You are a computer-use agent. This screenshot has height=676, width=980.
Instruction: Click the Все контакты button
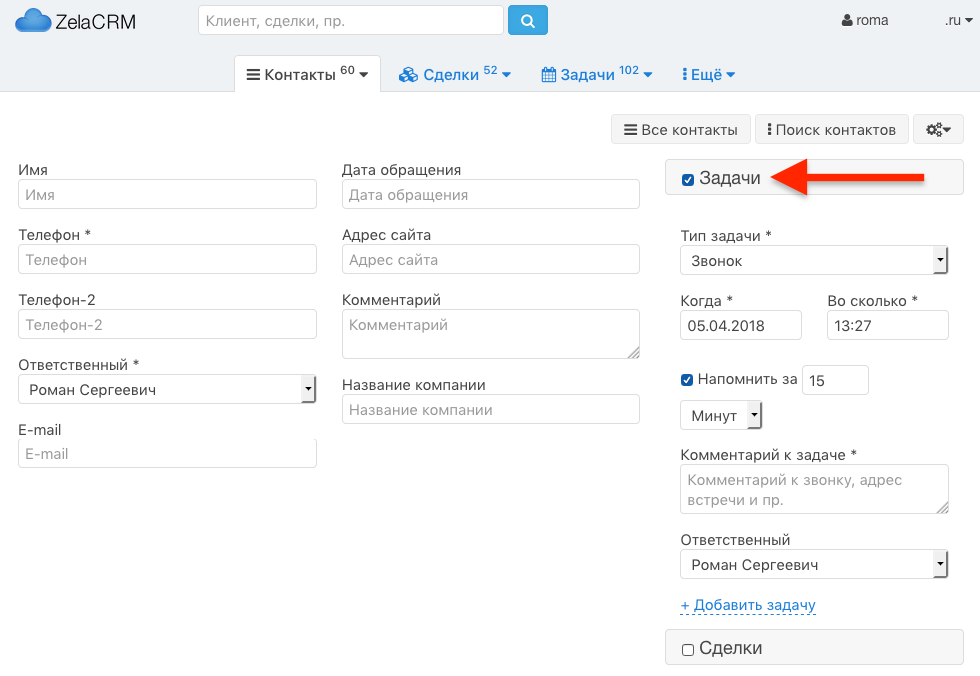pyautogui.click(x=681, y=129)
